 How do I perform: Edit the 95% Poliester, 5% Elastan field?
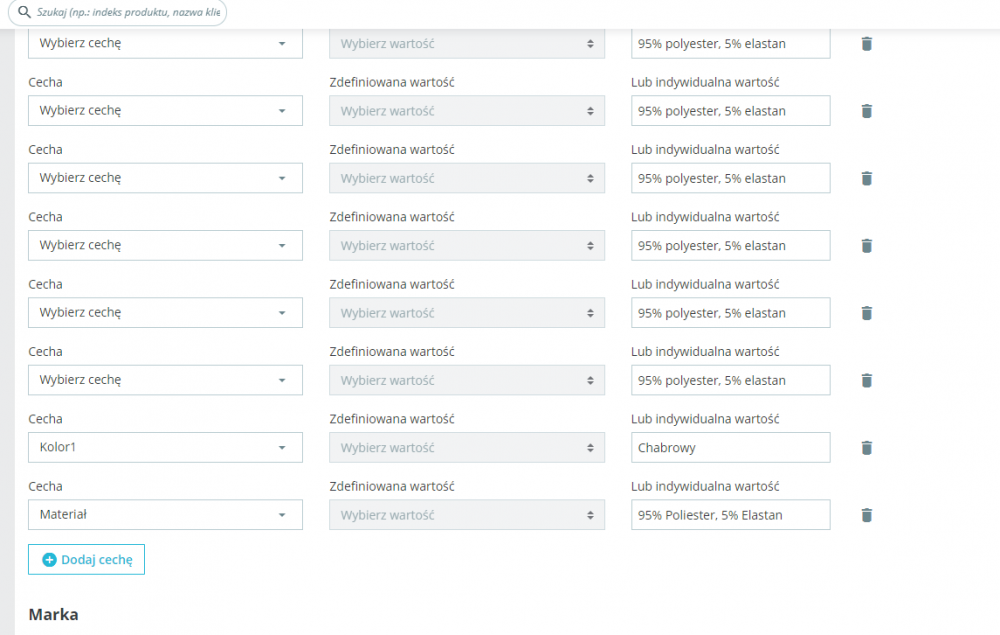point(730,515)
